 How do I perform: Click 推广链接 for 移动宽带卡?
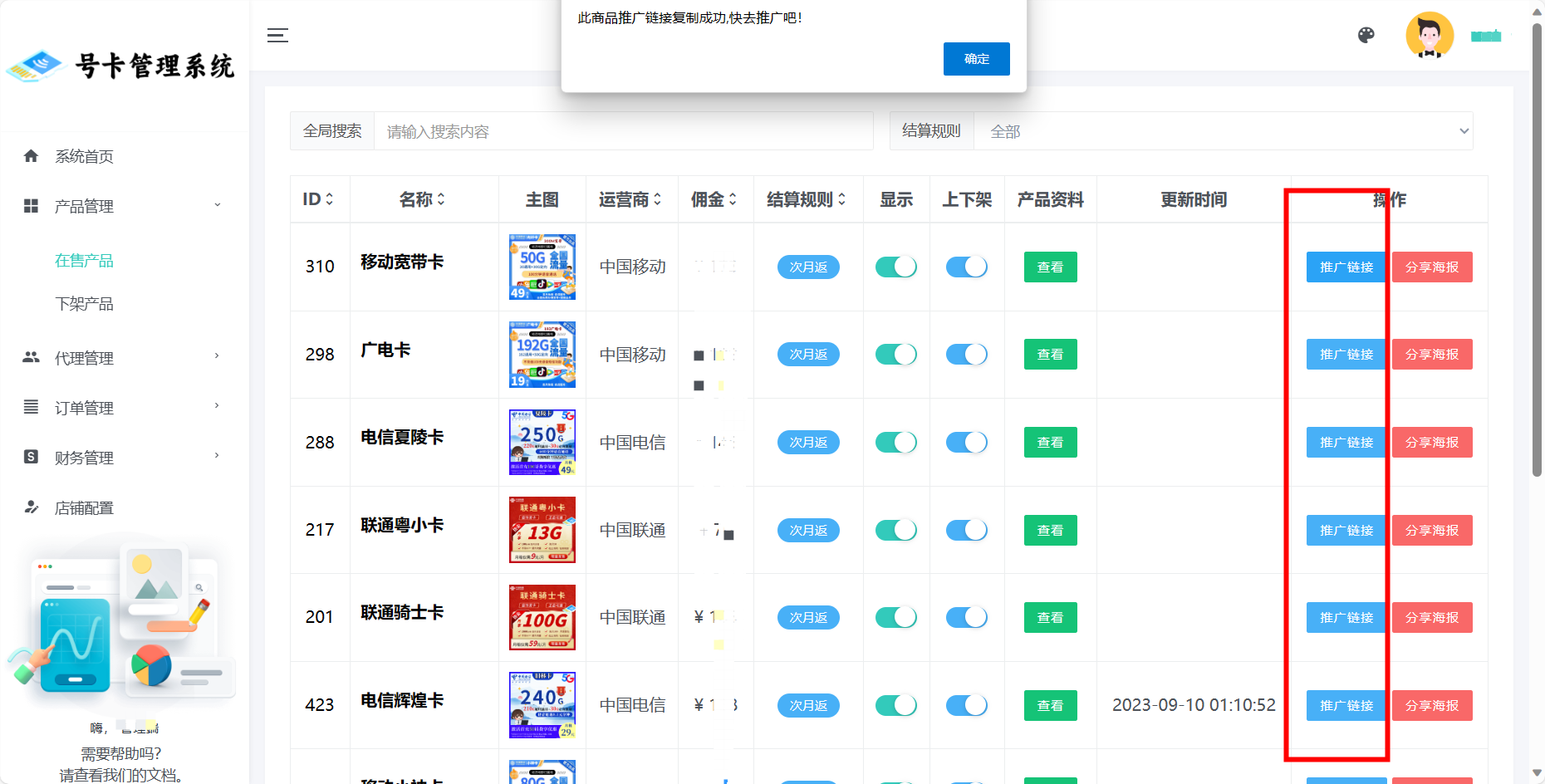[x=1346, y=267]
